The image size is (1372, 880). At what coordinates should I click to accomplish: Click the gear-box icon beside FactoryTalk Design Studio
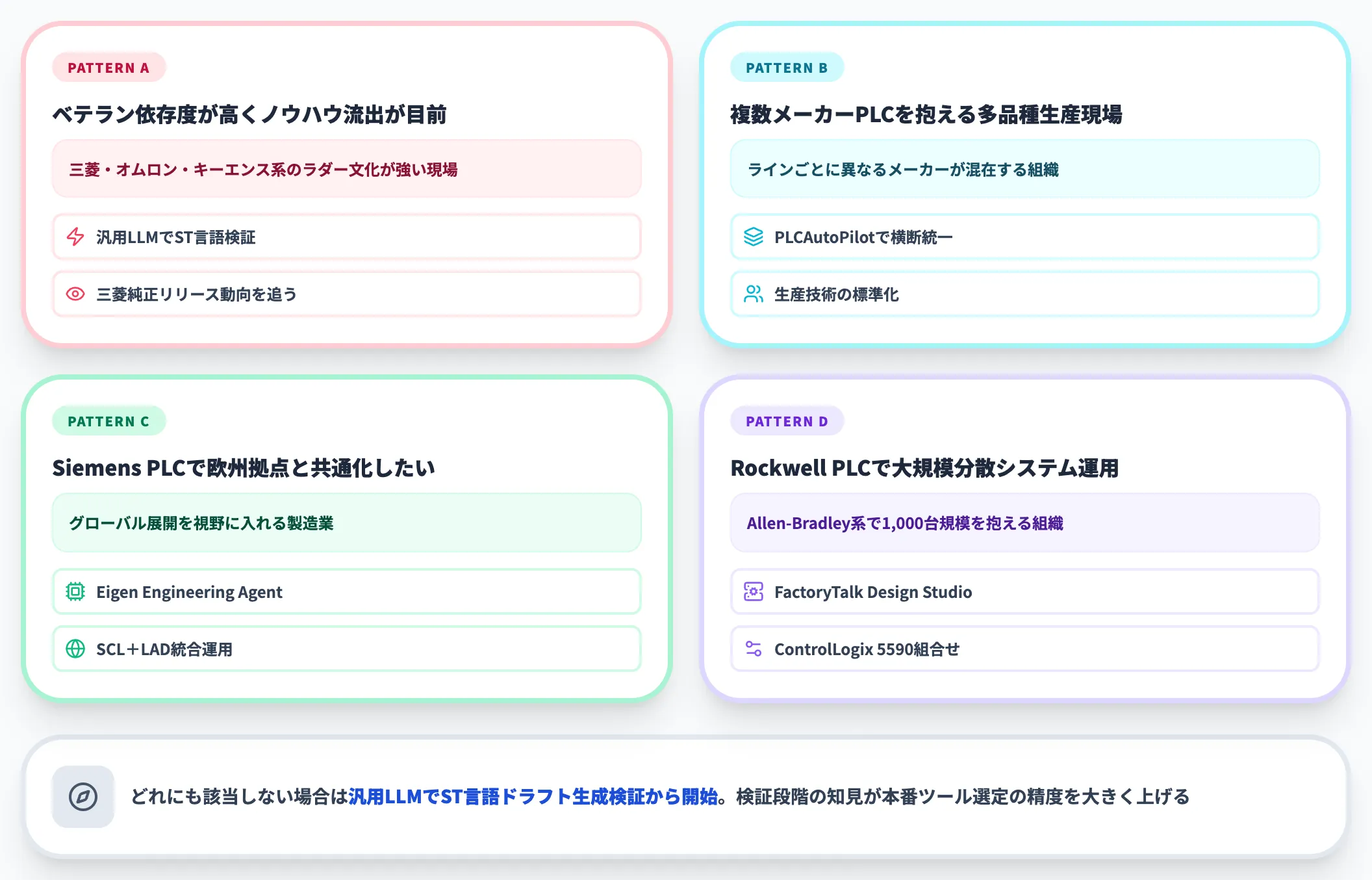coord(754,591)
